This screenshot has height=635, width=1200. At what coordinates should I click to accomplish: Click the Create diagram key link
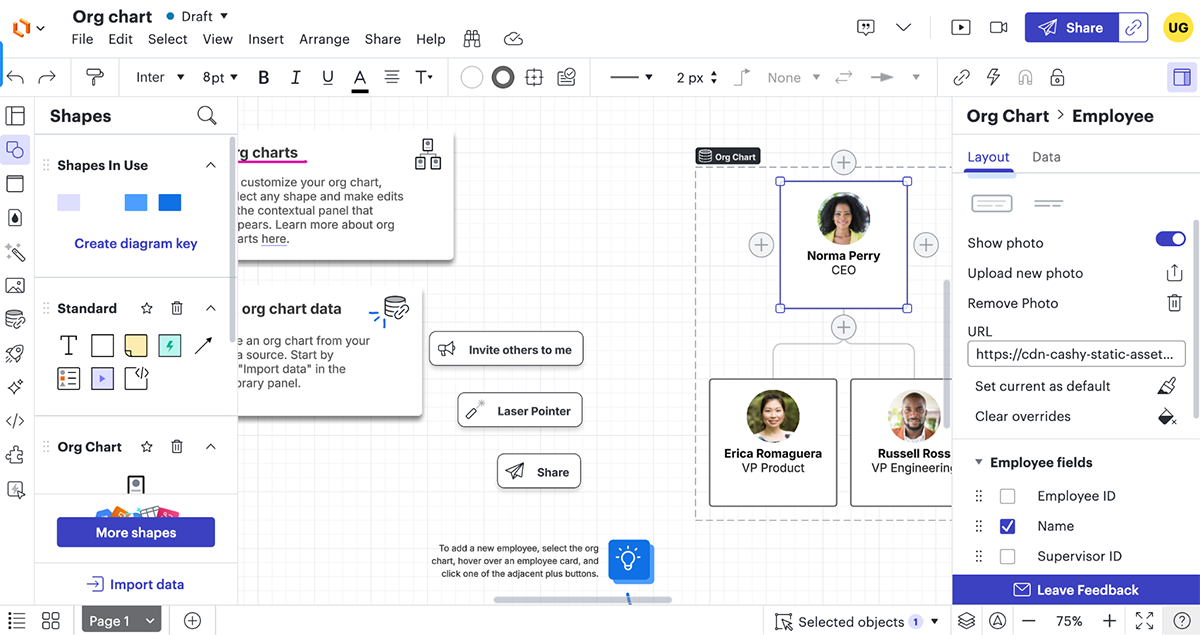[136, 243]
